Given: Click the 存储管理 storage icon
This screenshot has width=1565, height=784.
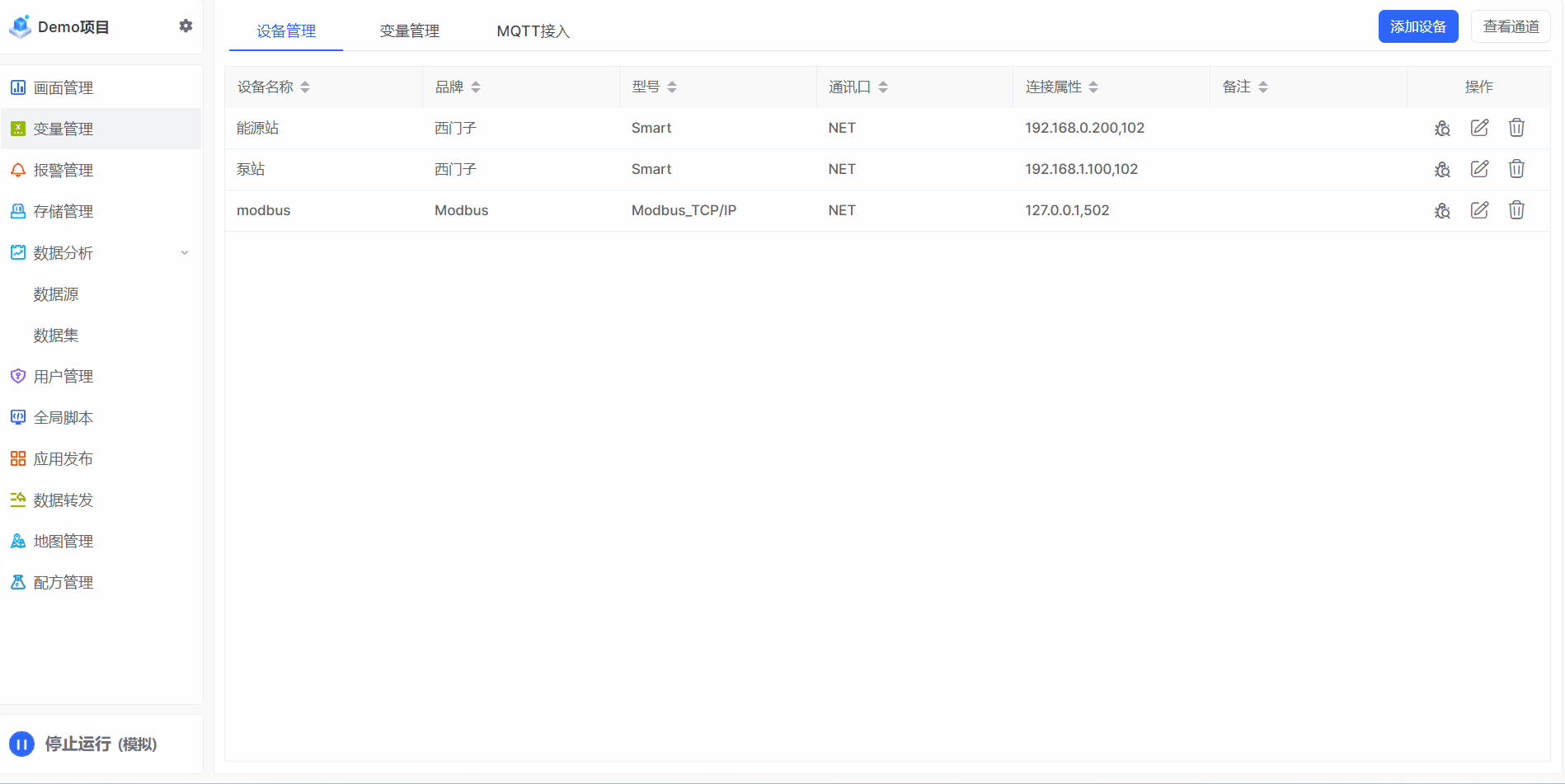Looking at the screenshot, I should [x=18, y=211].
